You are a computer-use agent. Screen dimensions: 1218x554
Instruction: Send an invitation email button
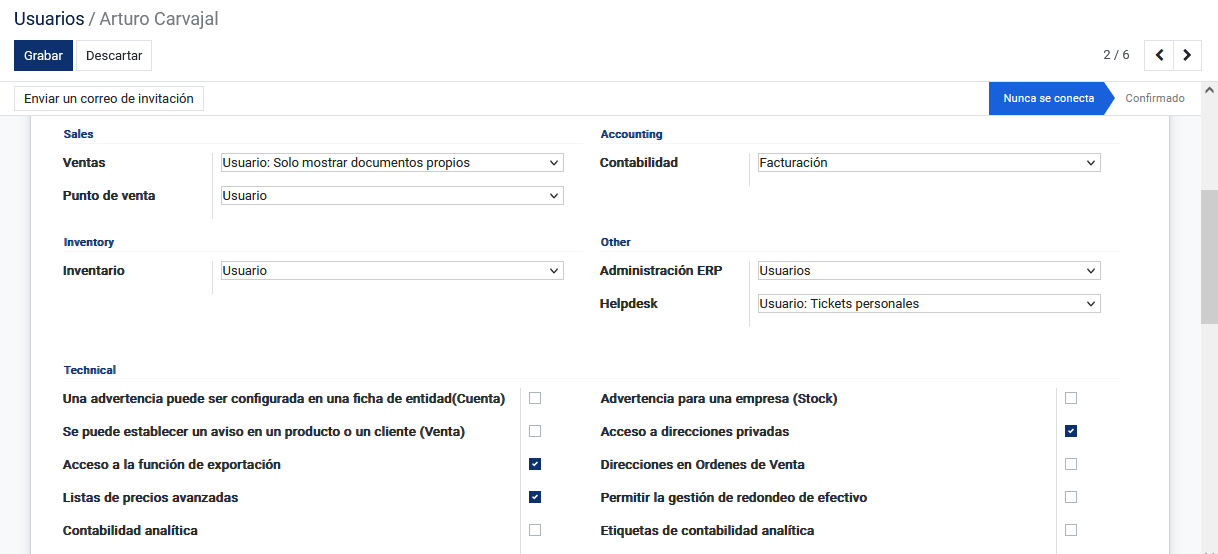tap(109, 98)
